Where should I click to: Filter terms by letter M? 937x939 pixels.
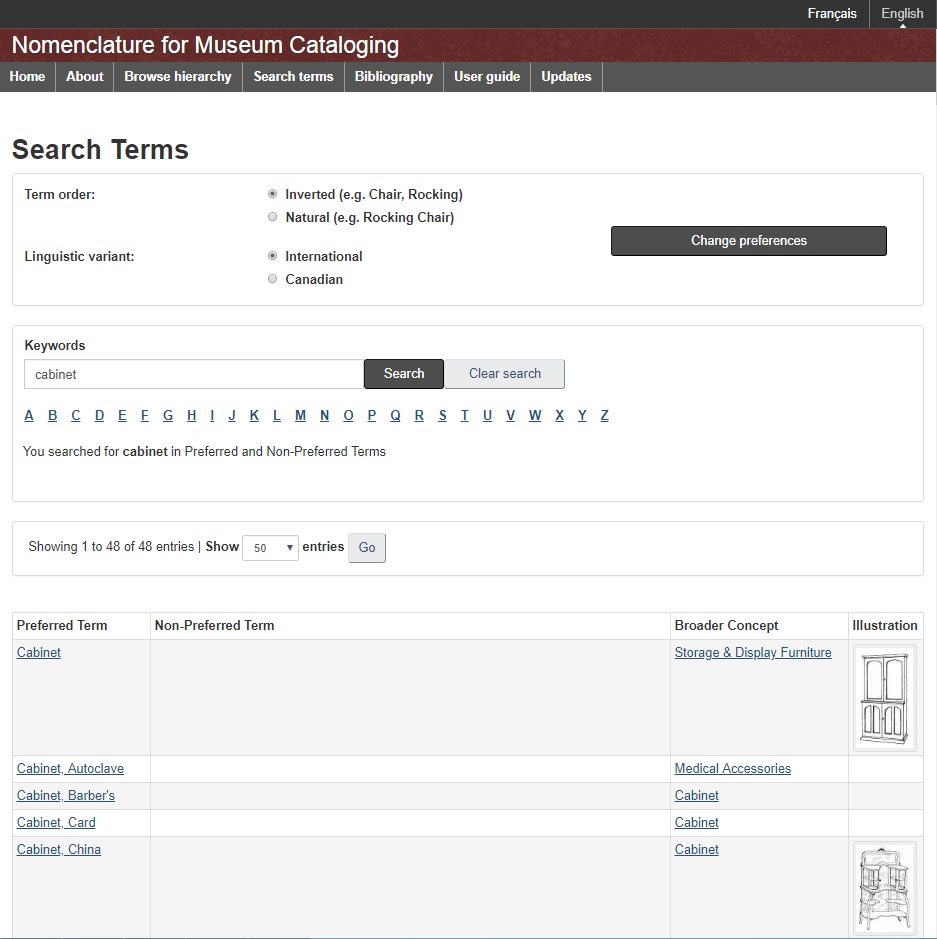click(x=300, y=416)
